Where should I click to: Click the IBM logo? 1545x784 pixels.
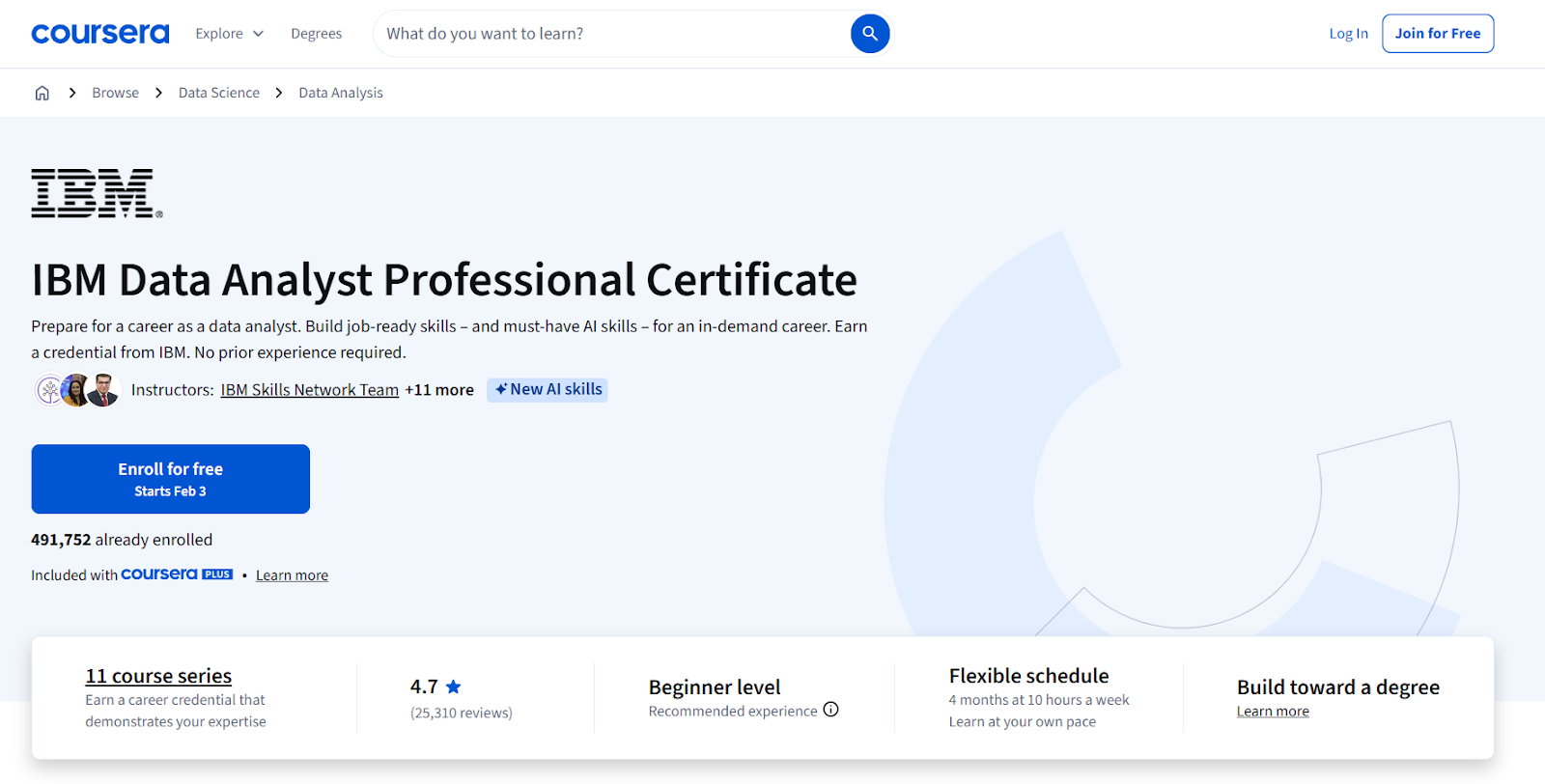pyautogui.click(x=97, y=193)
